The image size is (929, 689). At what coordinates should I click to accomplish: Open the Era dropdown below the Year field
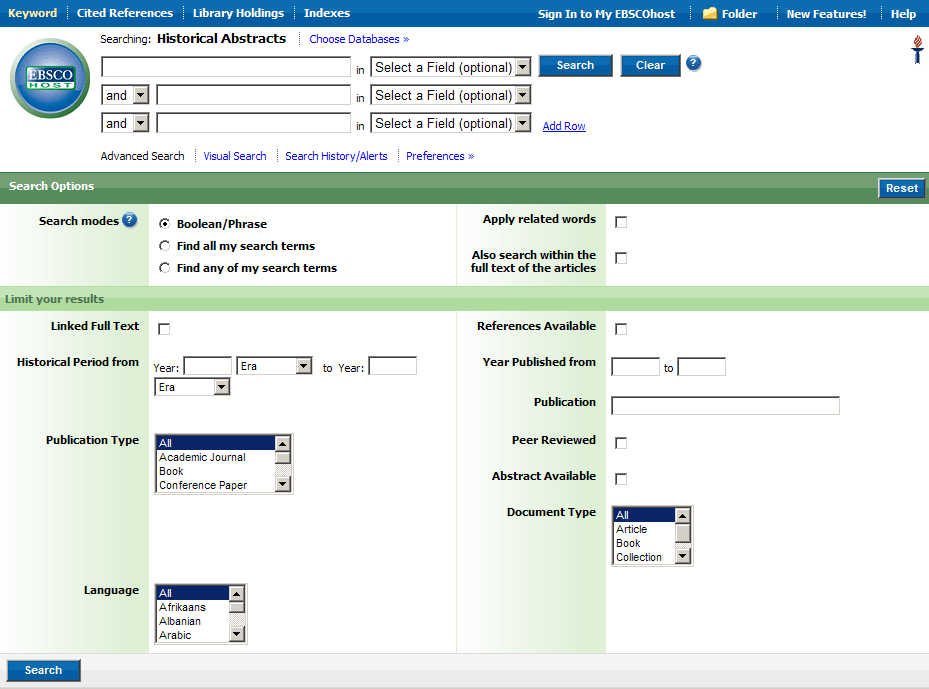point(192,387)
